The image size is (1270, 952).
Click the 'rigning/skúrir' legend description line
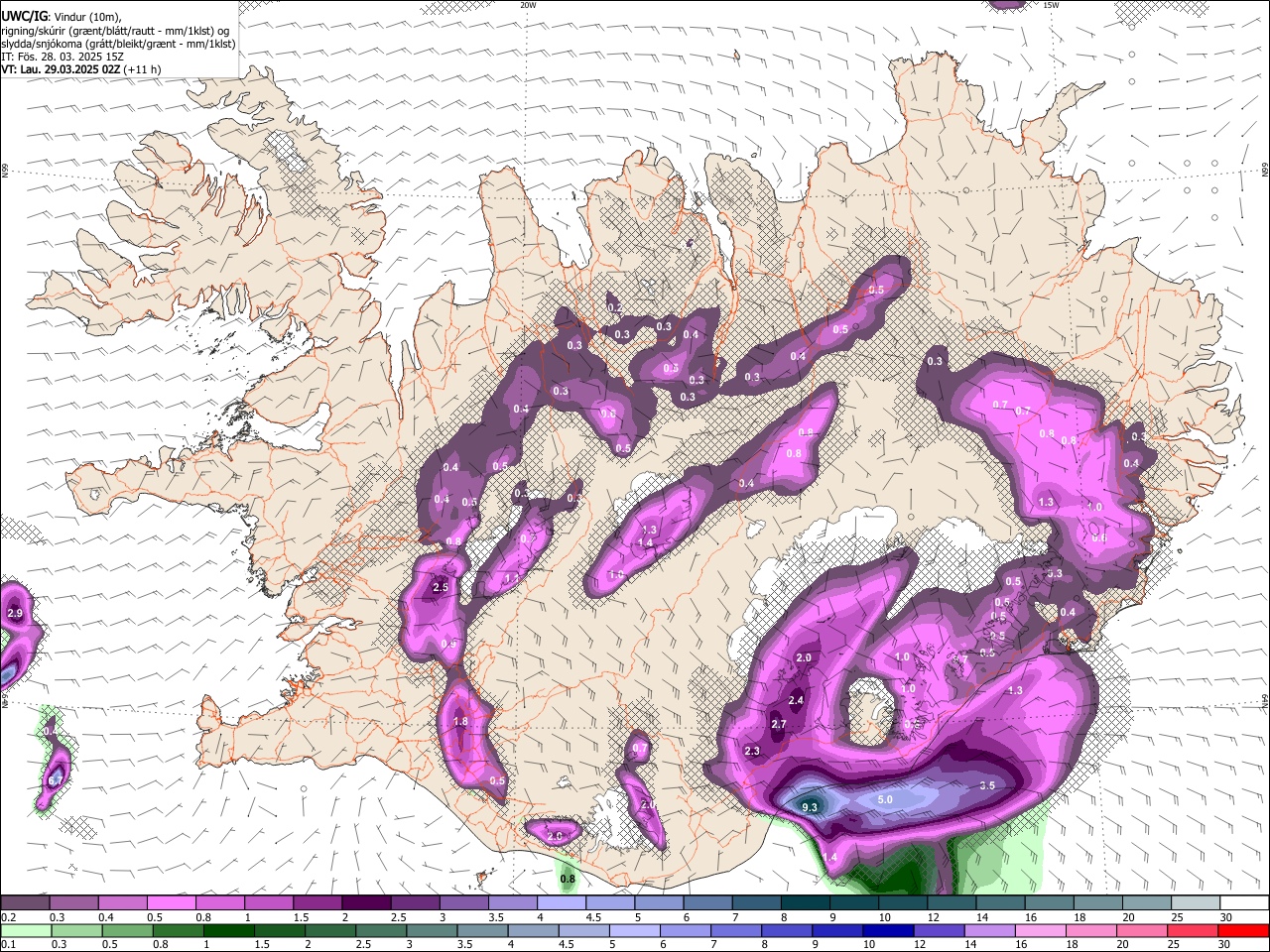pos(115,31)
